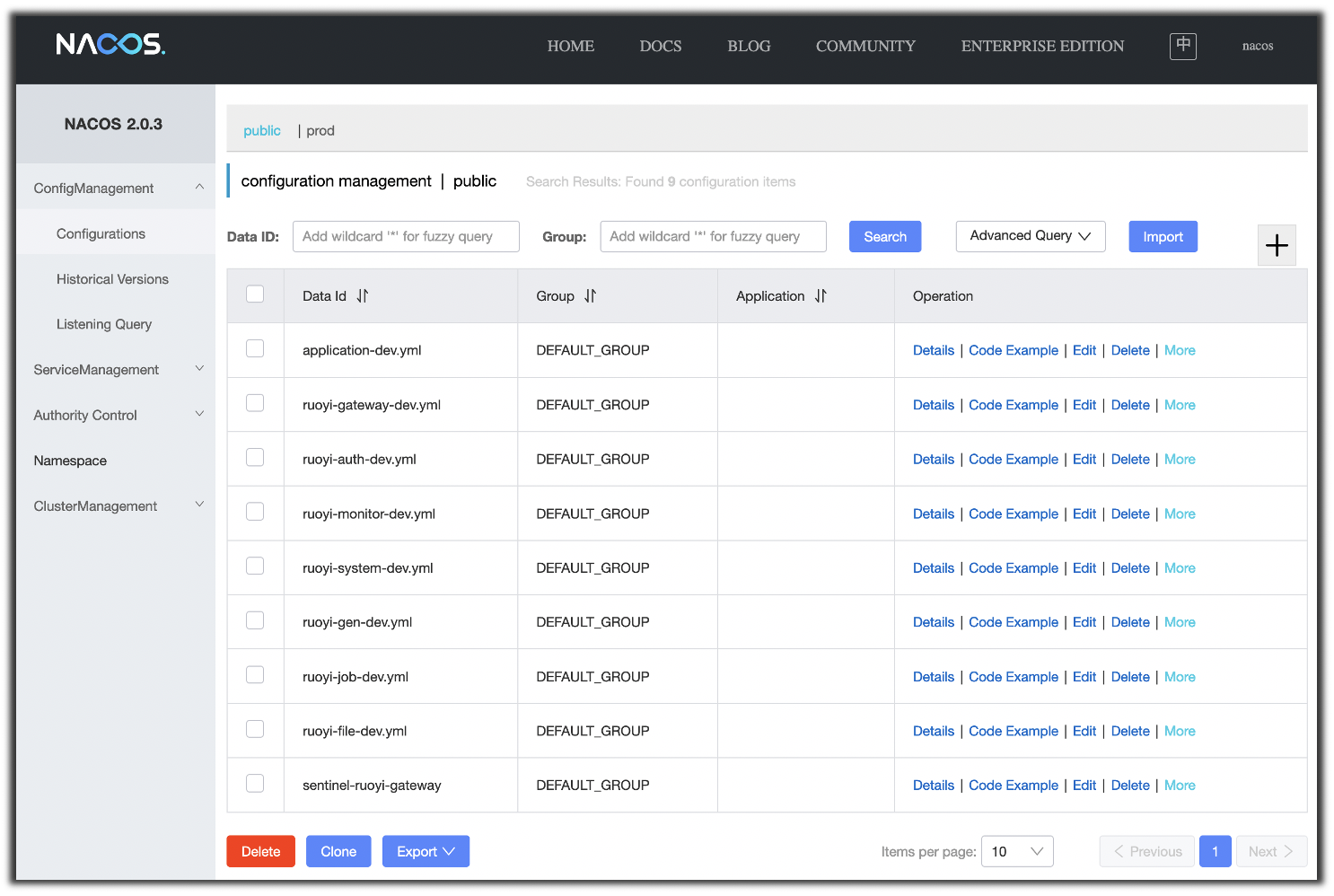
Task: Sort by Application column arrows
Action: 821,296
